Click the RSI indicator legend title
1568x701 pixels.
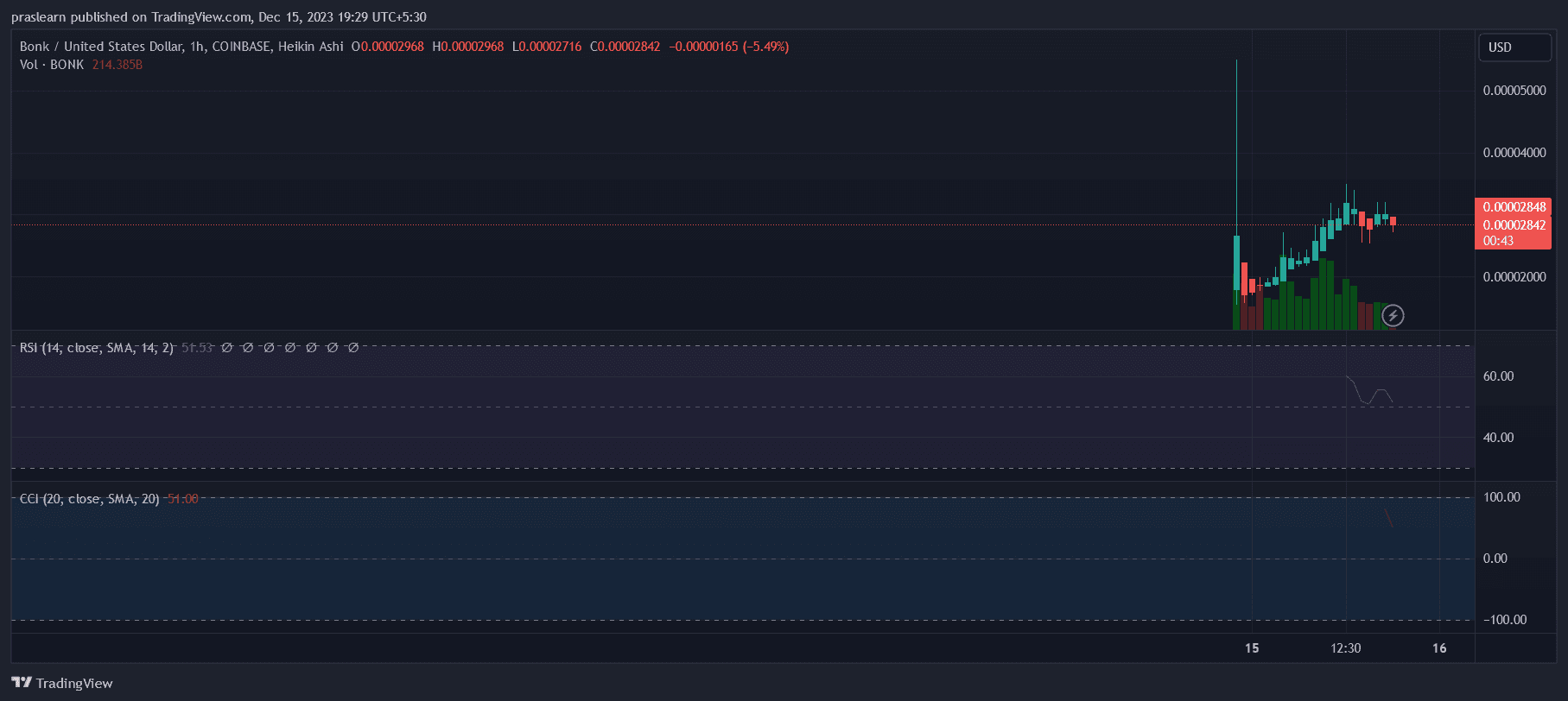96,348
